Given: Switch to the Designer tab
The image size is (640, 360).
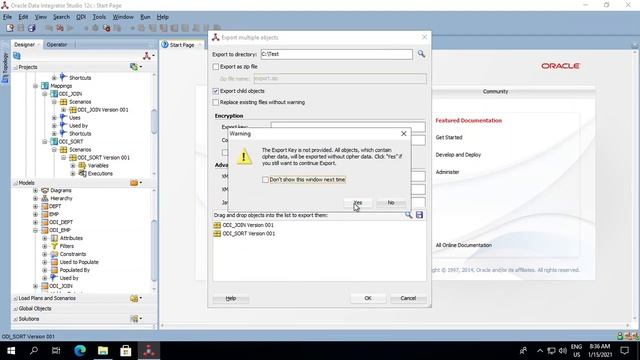Looking at the screenshot, I should (x=24, y=44).
